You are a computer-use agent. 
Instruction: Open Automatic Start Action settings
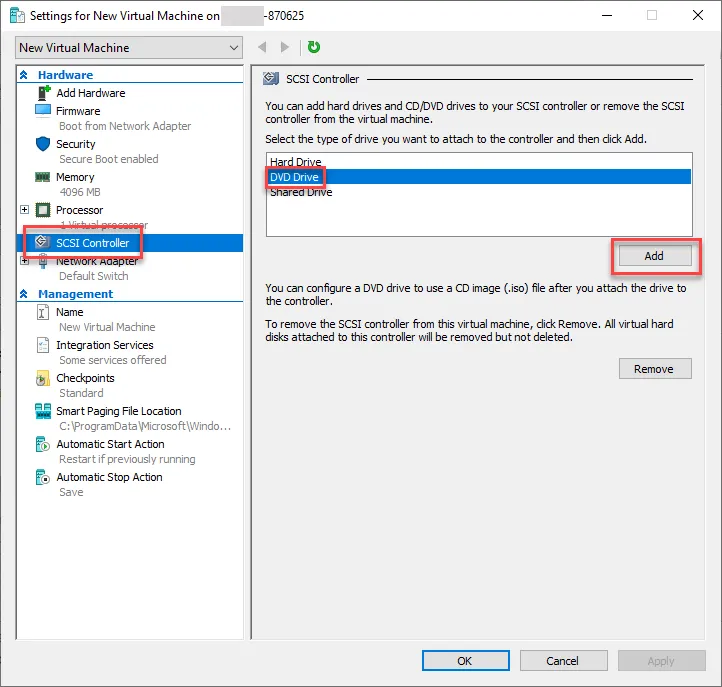tap(110, 444)
